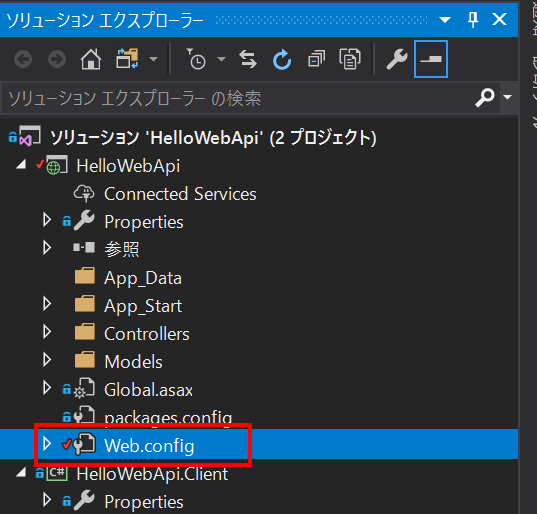Click the Forward navigation arrow in toolbar

(57, 59)
